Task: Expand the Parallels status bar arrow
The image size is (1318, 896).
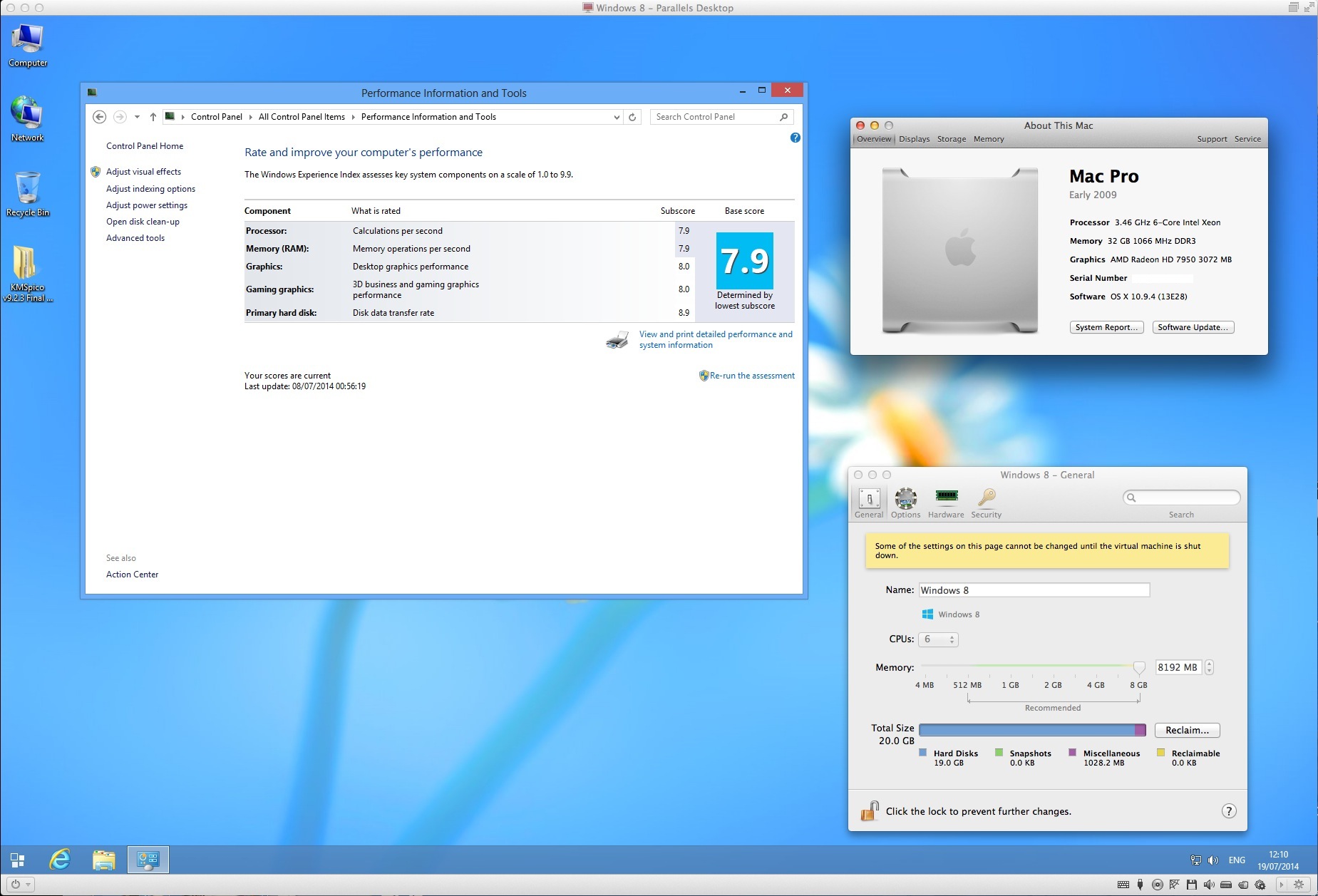Action: point(1281,885)
